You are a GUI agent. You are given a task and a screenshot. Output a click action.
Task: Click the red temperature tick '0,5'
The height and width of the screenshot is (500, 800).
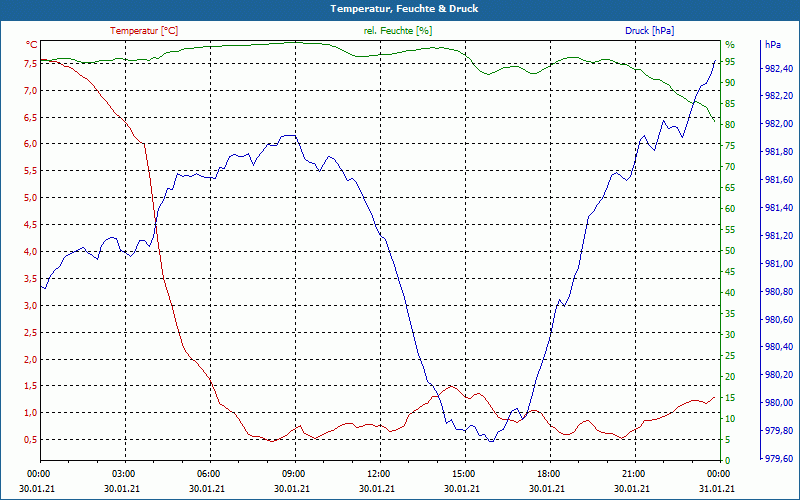tap(31, 440)
